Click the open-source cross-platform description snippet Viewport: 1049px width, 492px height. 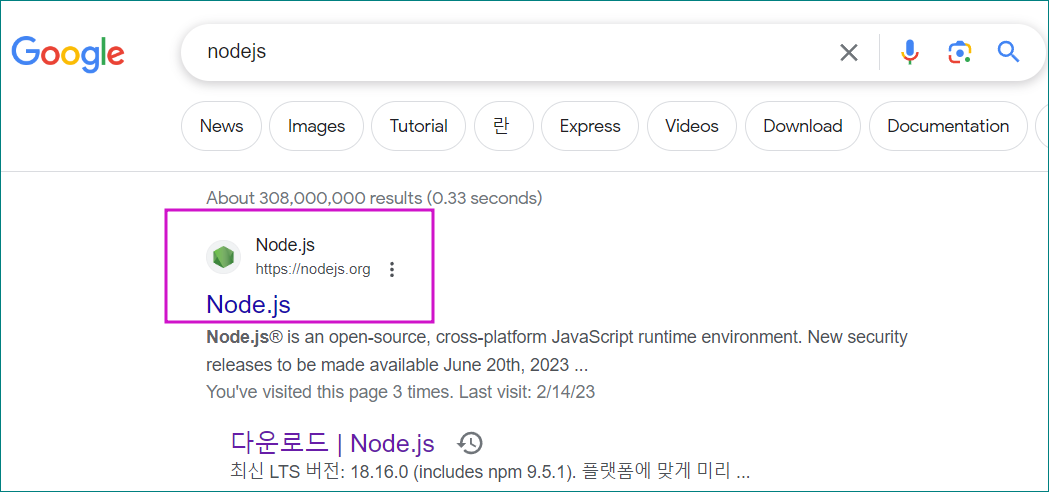(557, 351)
